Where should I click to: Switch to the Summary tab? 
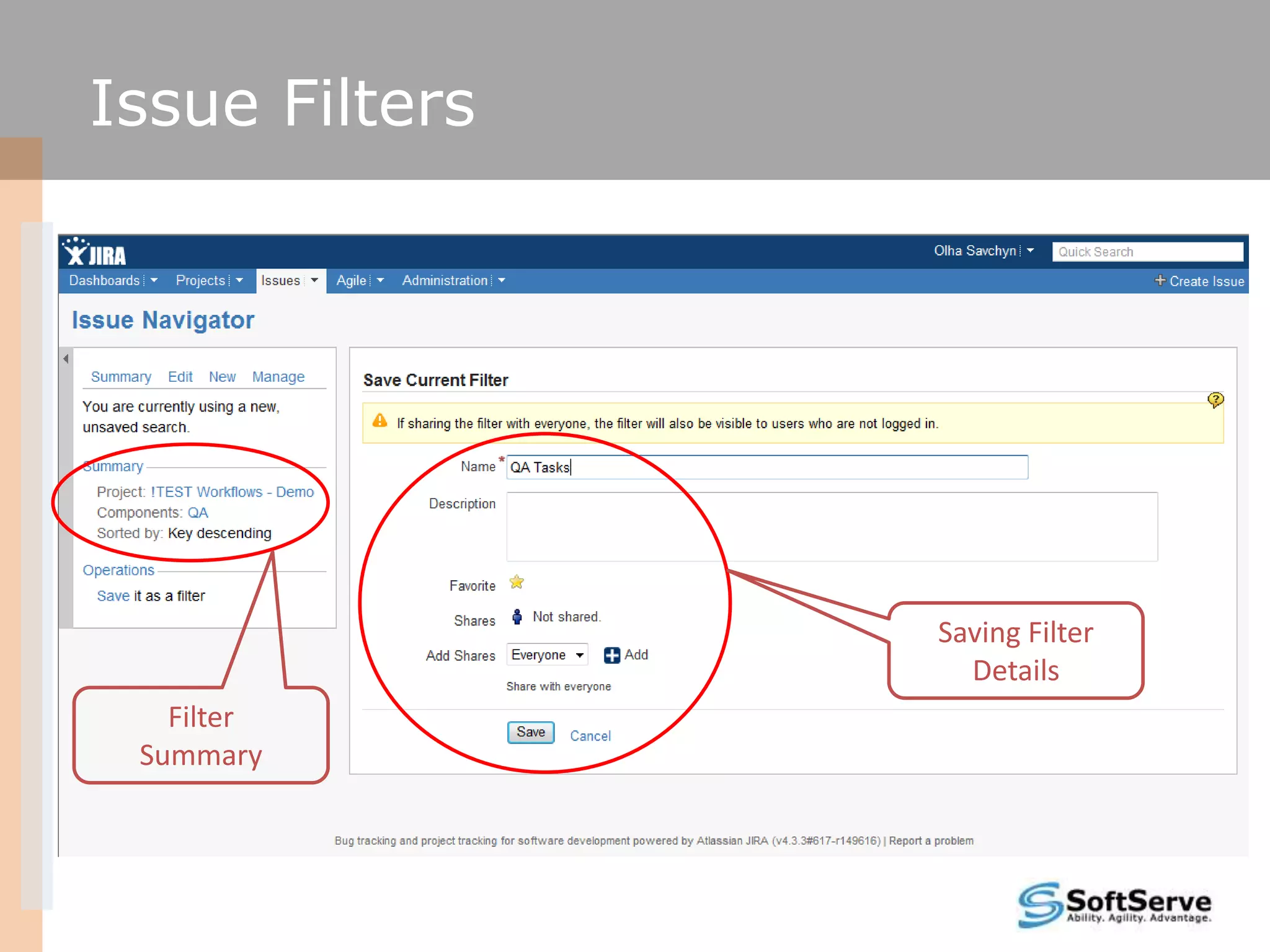point(121,377)
